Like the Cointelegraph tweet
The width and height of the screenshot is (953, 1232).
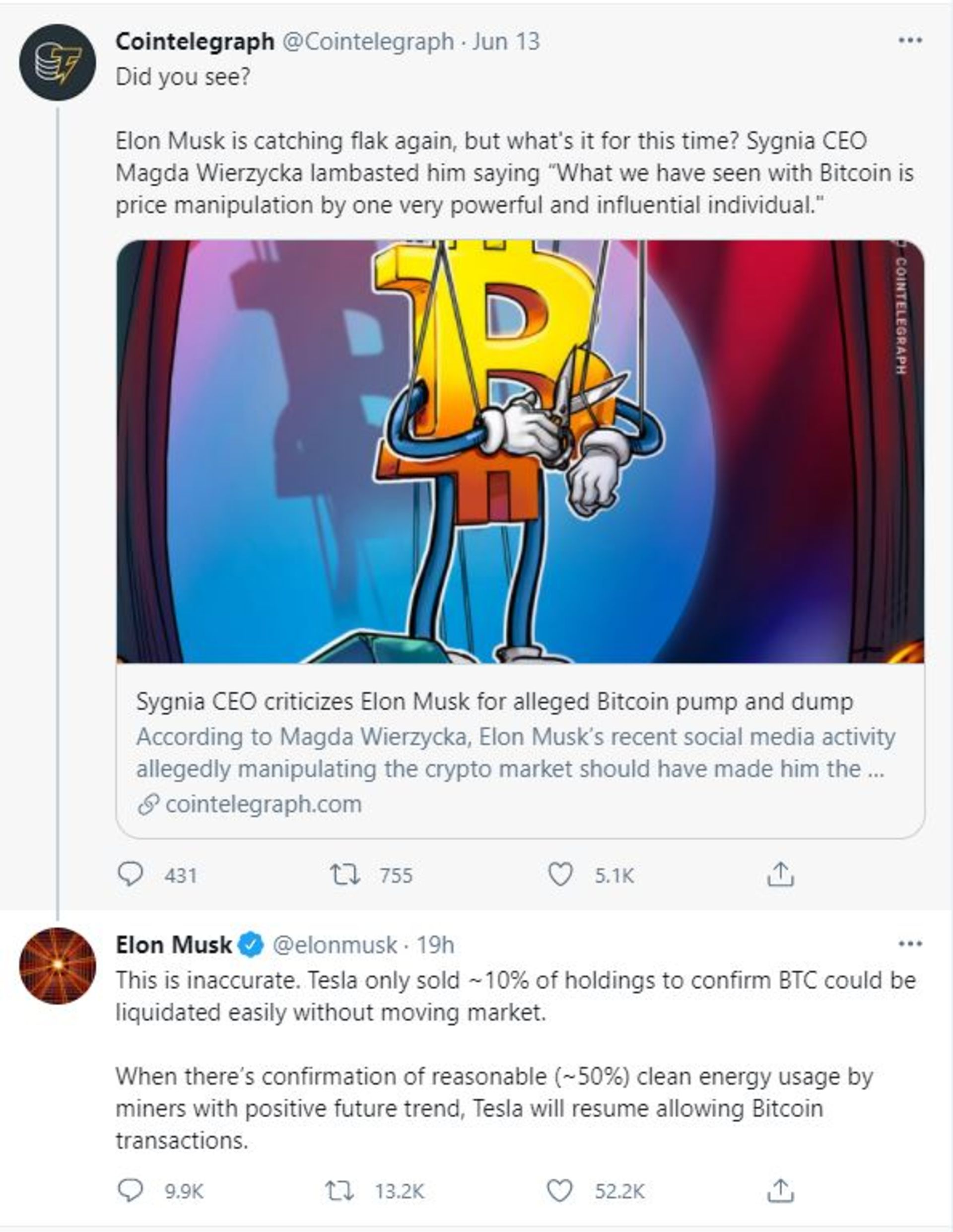560,875
